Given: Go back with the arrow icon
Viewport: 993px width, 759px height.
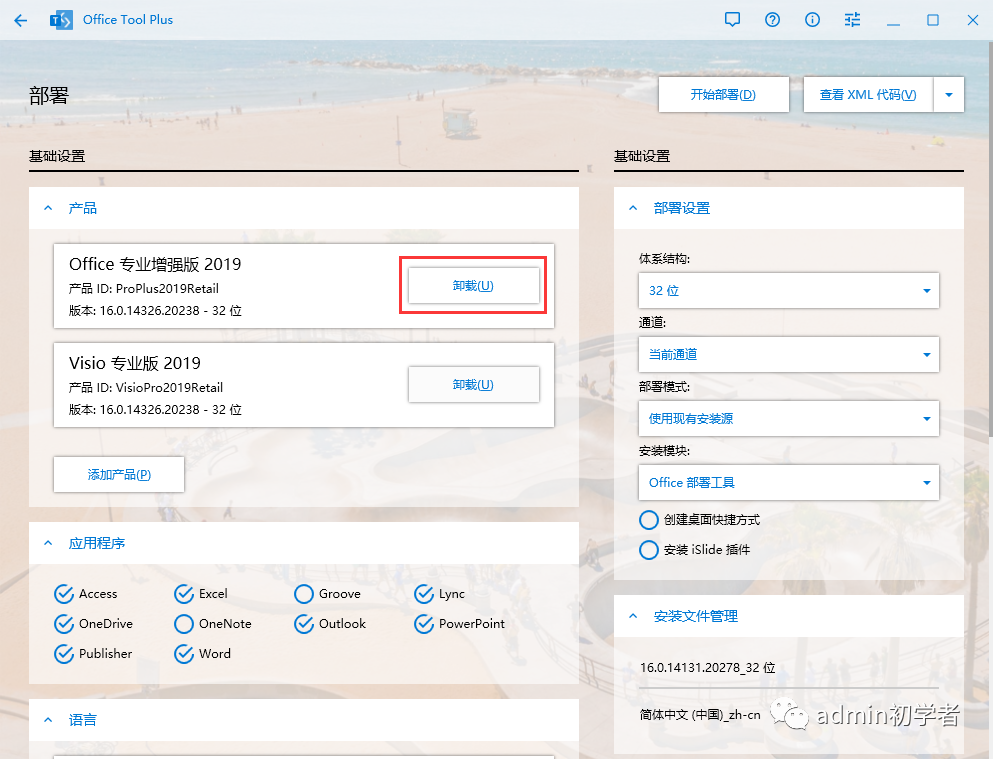Looking at the screenshot, I should pos(20,20).
